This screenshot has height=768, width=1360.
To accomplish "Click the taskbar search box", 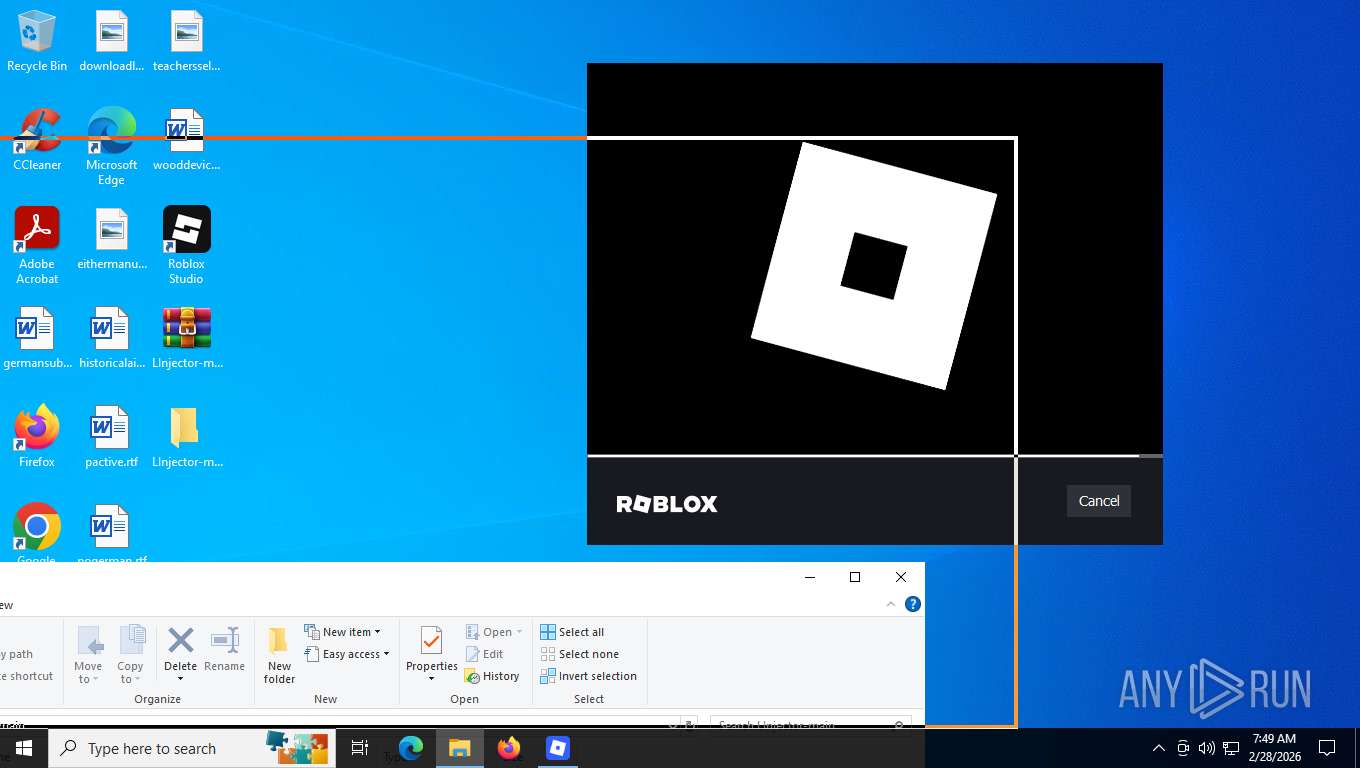I will click(192, 748).
